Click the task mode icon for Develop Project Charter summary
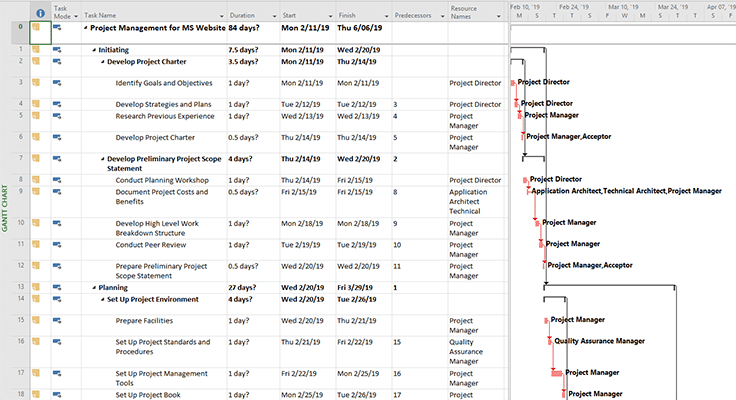 click(57, 61)
